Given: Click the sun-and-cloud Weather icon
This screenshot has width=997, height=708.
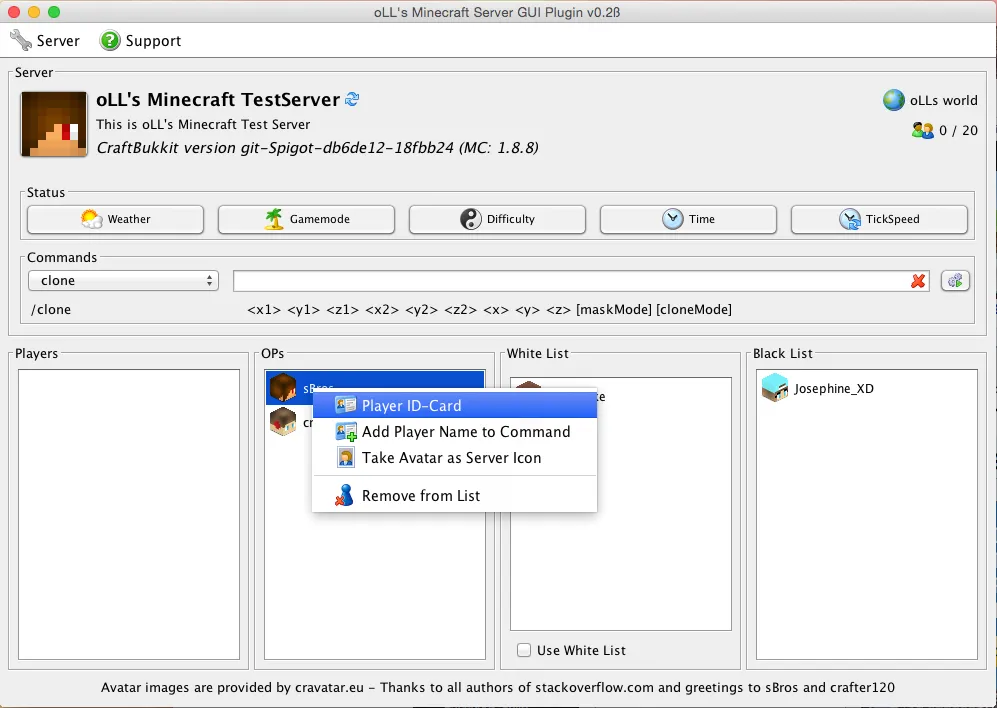Looking at the screenshot, I should pos(92,219).
